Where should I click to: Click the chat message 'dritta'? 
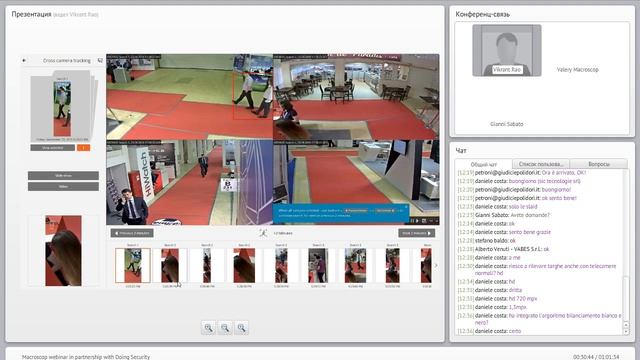pos(515,290)
